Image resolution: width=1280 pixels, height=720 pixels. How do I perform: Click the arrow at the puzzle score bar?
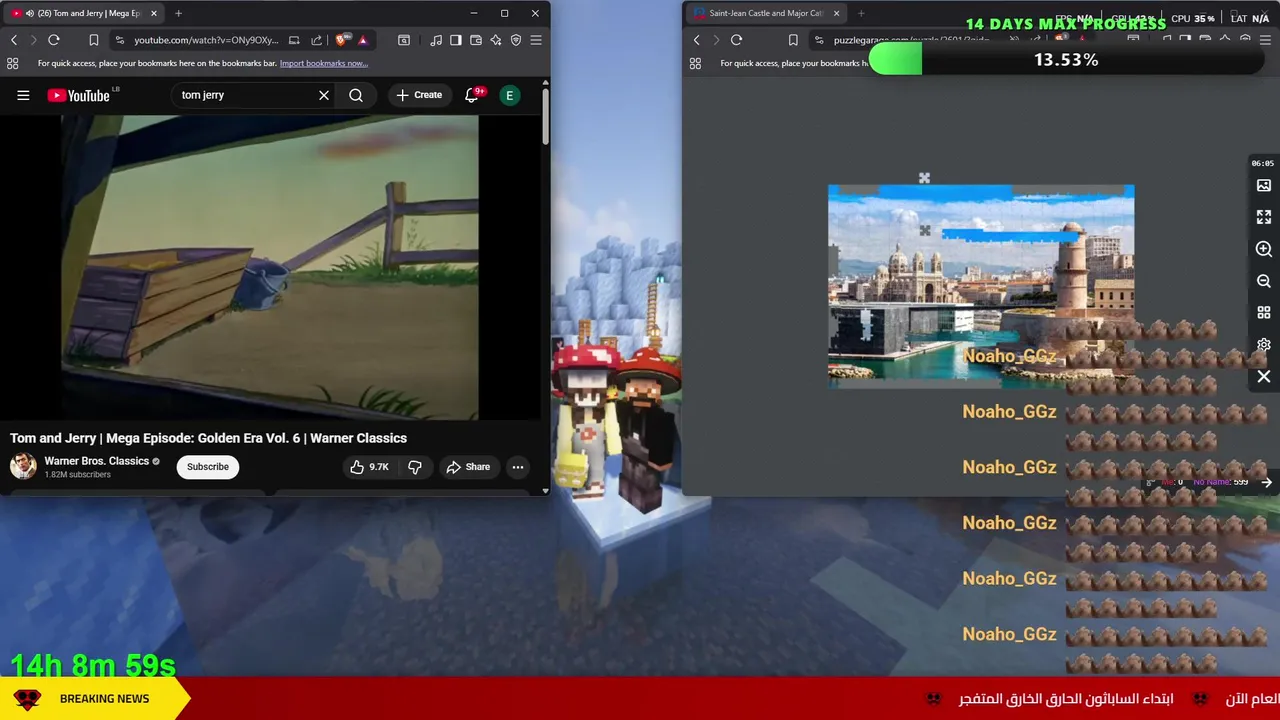(1267, 482)
